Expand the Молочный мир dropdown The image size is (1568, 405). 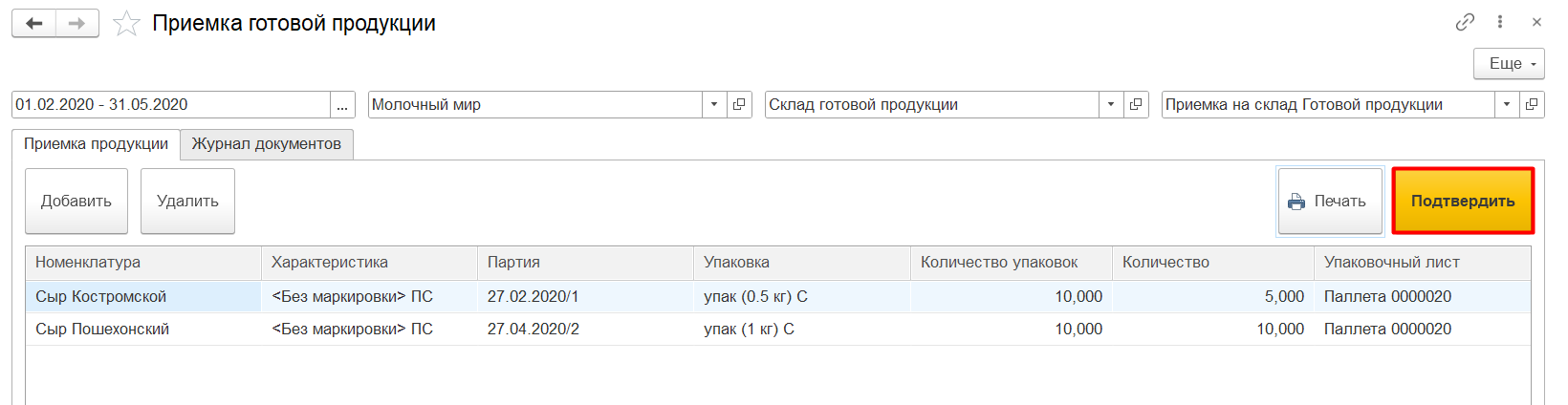714,105
